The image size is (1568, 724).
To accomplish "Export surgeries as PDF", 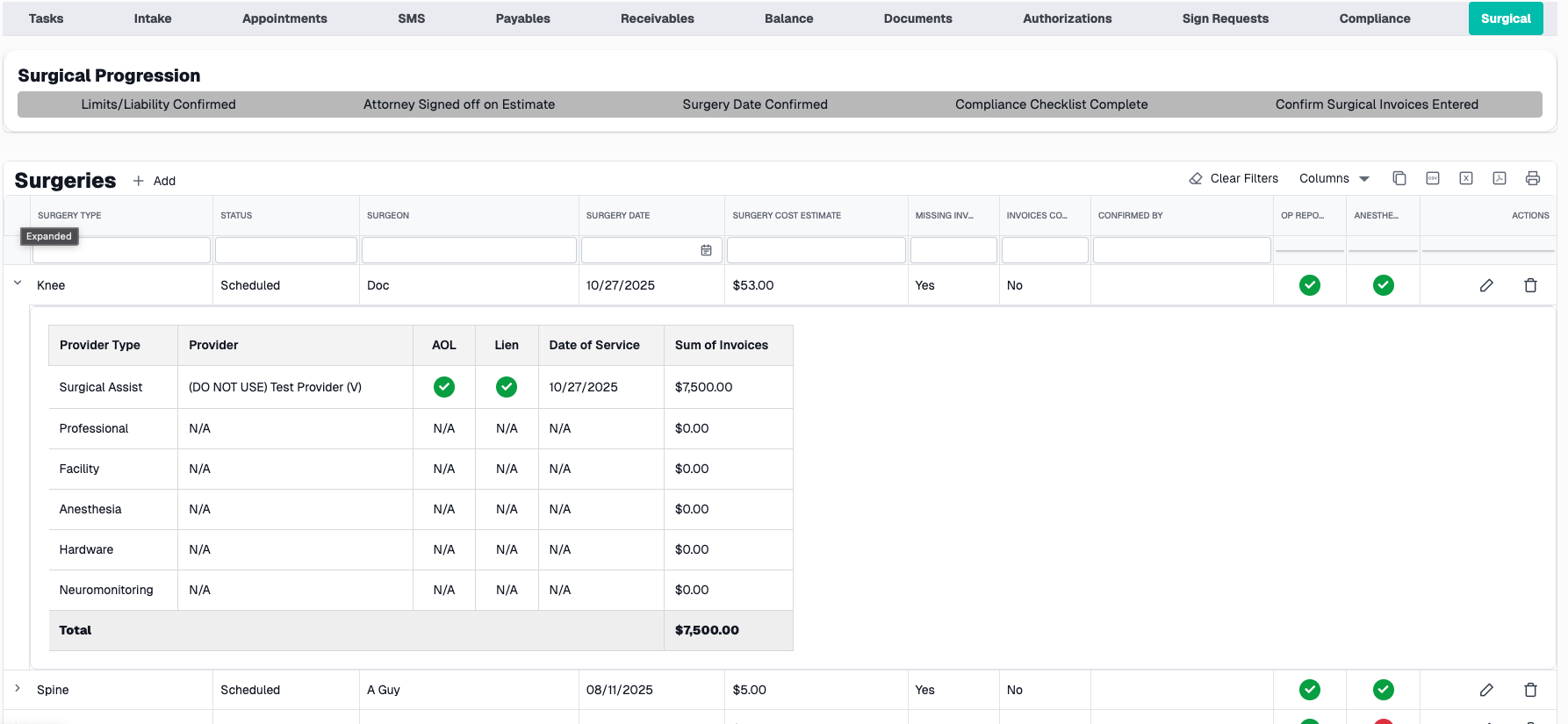I will pyautogui.click(x=1500, y=178).
